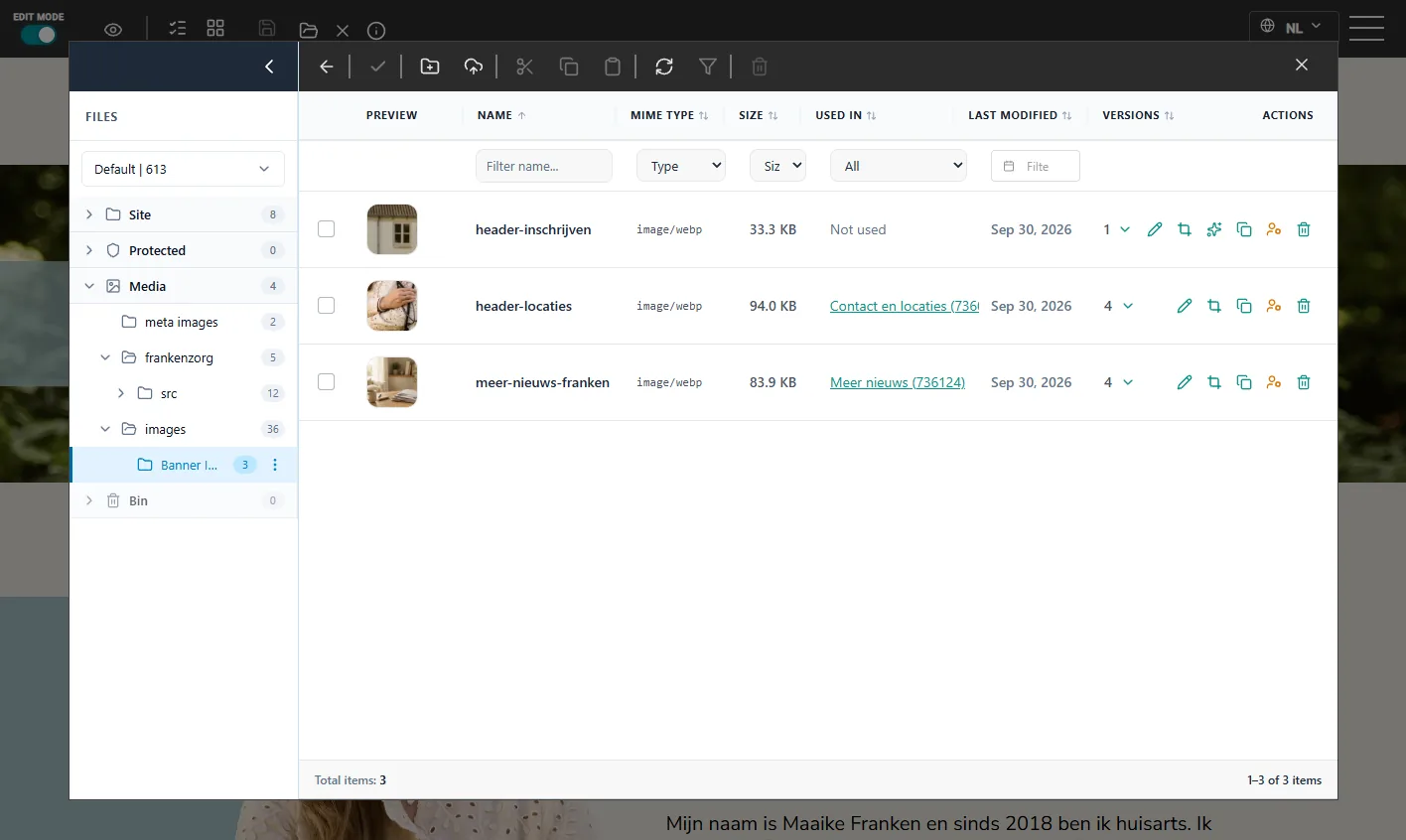Click the filter funnel icon
Screen dimensions: 1406x840
[708, 67]
